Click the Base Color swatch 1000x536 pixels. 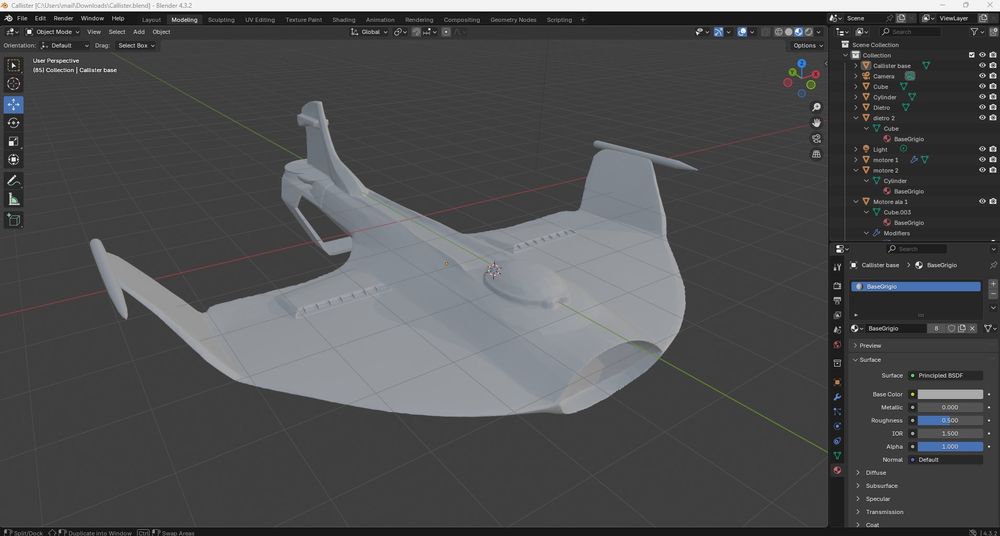950,394
